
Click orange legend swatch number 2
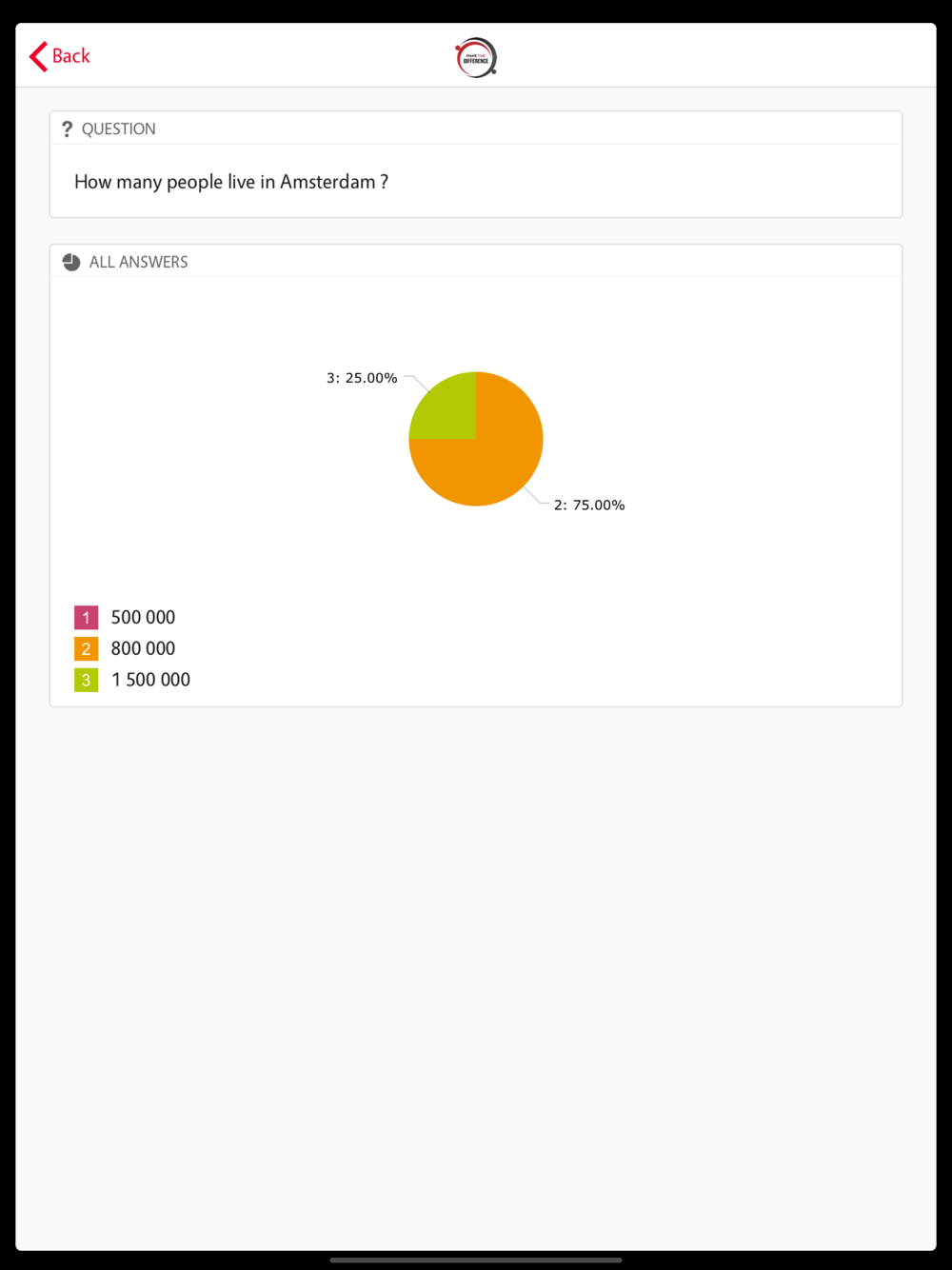point(86,648)
